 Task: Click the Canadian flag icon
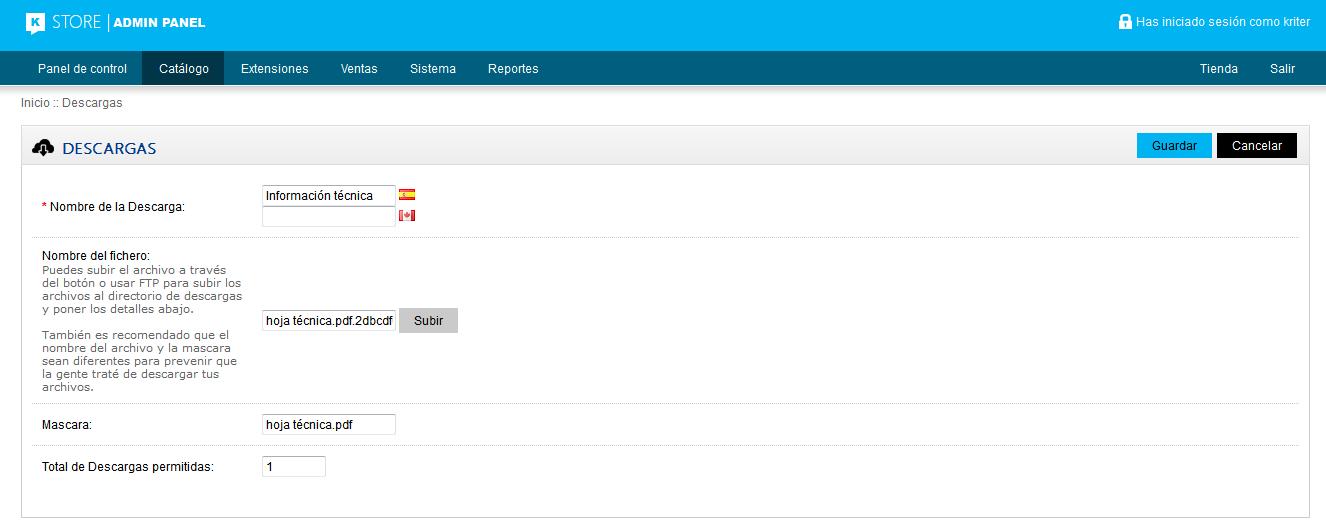pos(407,216)
